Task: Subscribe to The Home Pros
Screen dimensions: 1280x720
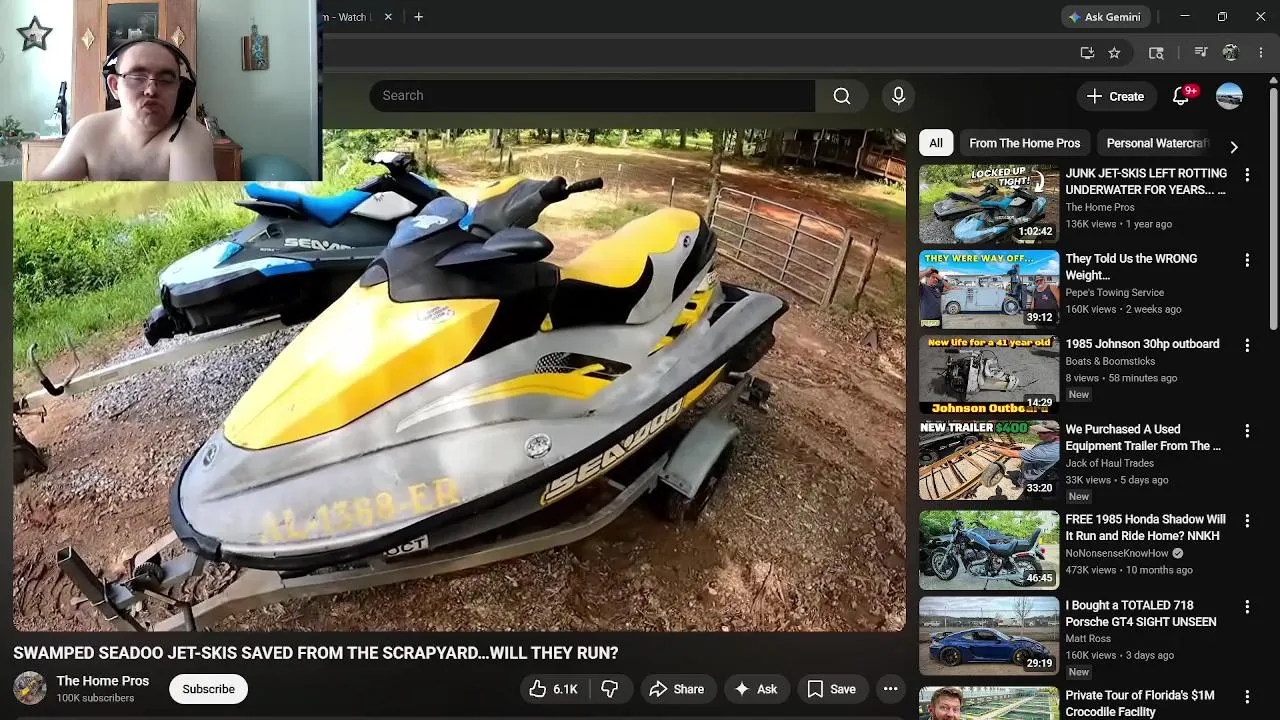Action: pyautogui.click(x=208, y=689)
